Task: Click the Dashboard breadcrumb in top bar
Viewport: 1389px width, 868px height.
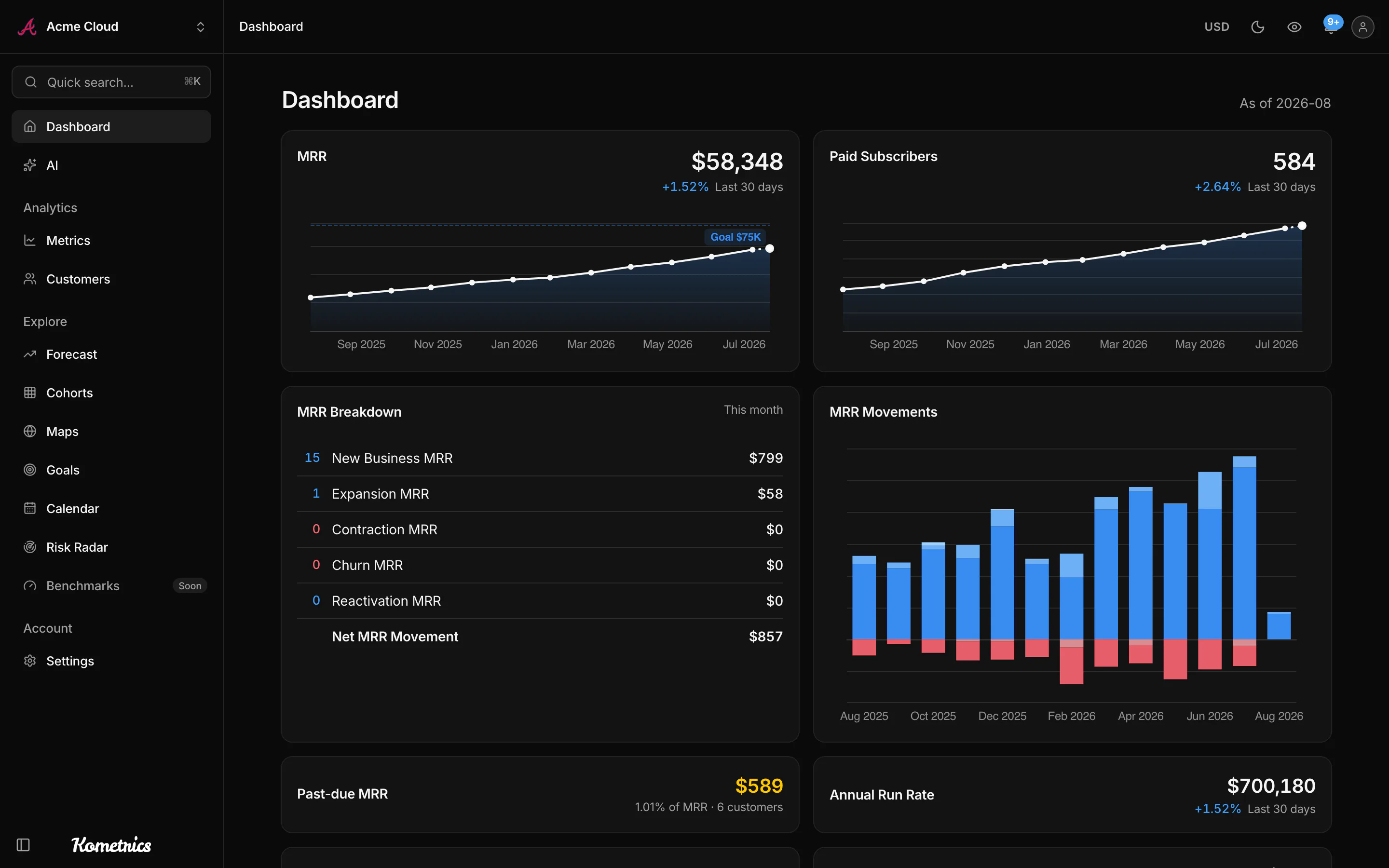Action: [271, 27]
